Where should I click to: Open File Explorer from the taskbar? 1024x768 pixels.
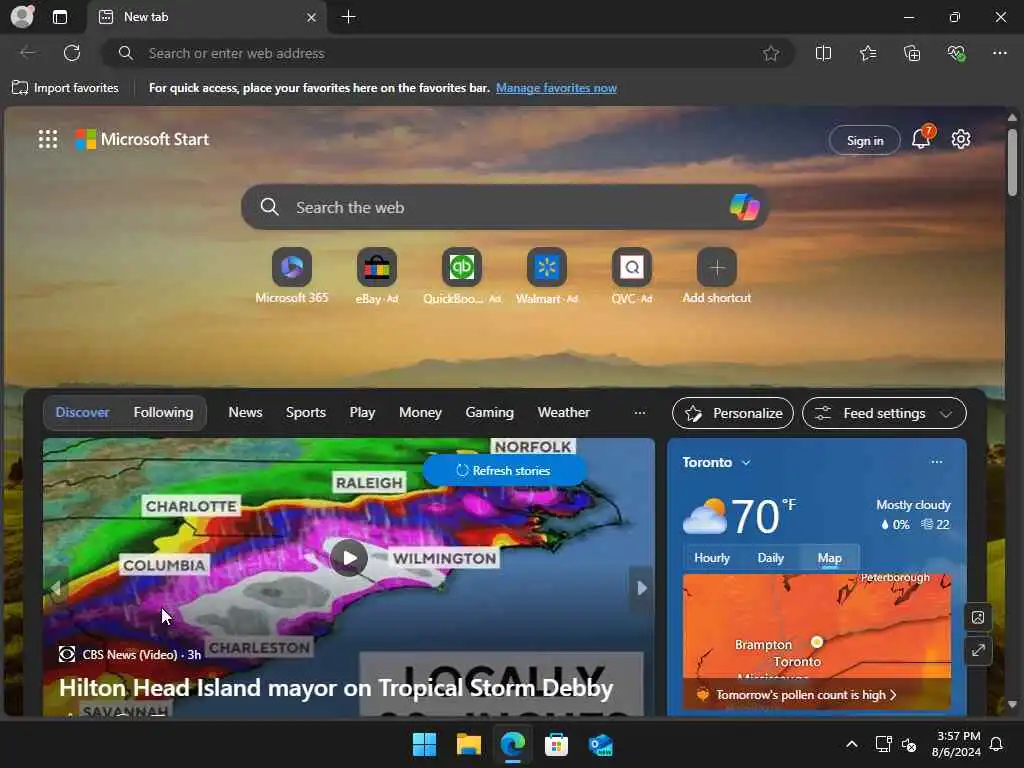click(x=468, y=744)
